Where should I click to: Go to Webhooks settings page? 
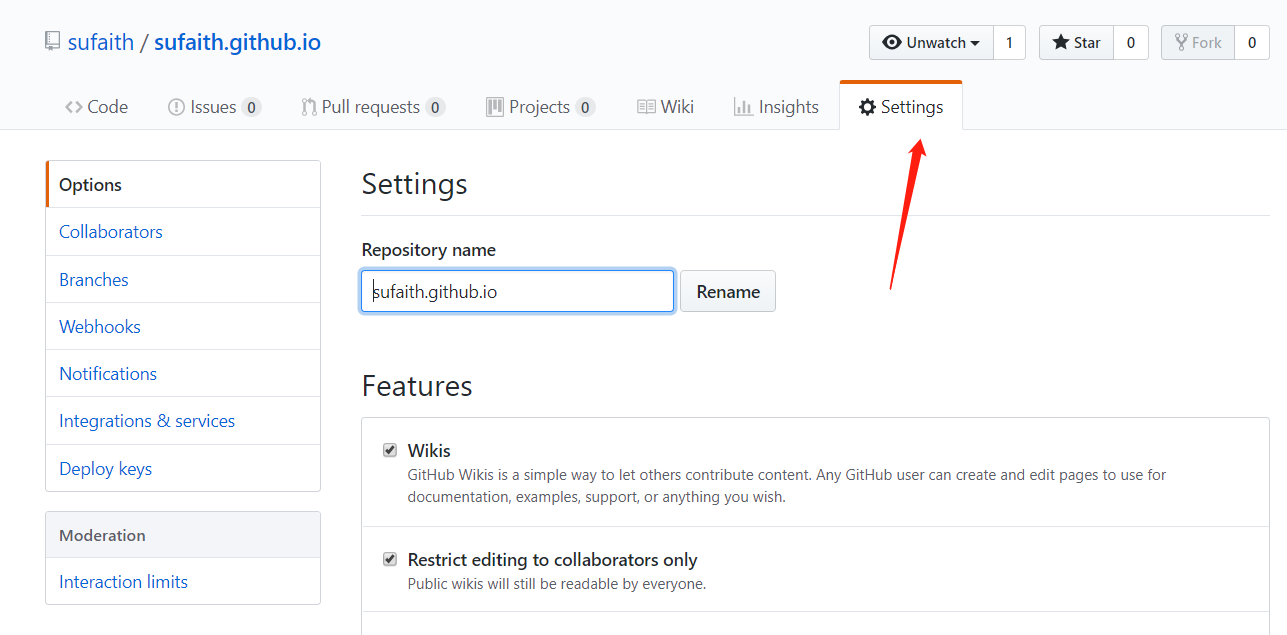click(100, 327)
